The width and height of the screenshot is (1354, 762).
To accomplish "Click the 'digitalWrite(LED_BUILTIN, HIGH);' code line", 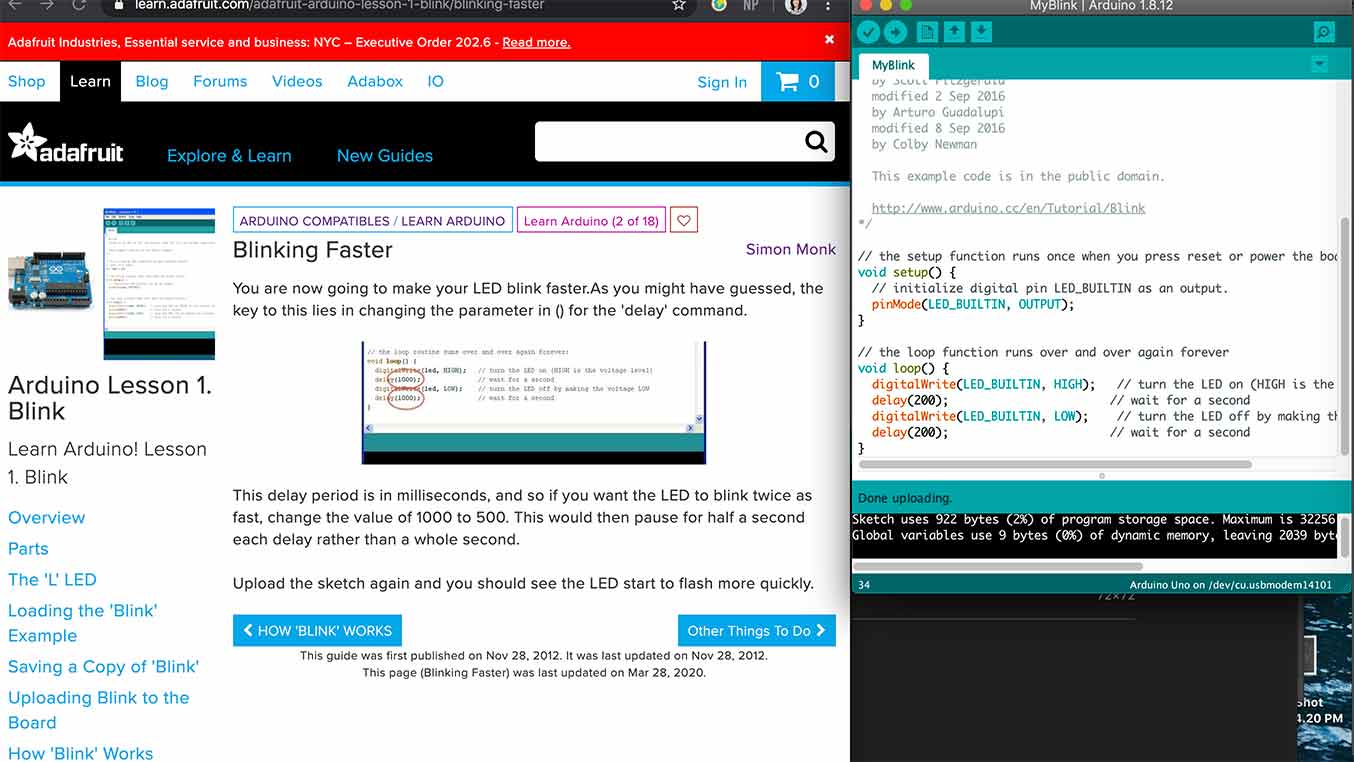I will tap(983, 384).
